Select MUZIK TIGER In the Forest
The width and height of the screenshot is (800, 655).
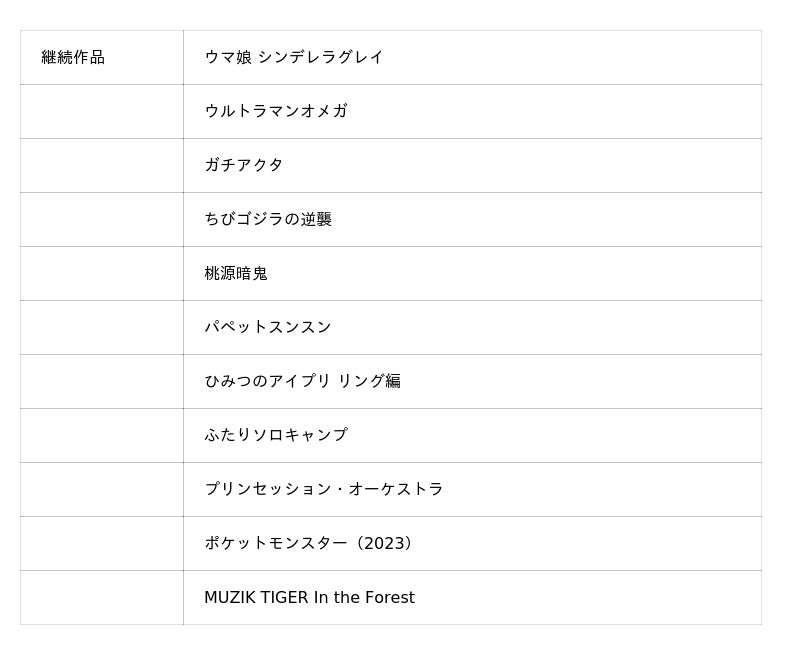[x=309, y=597]
